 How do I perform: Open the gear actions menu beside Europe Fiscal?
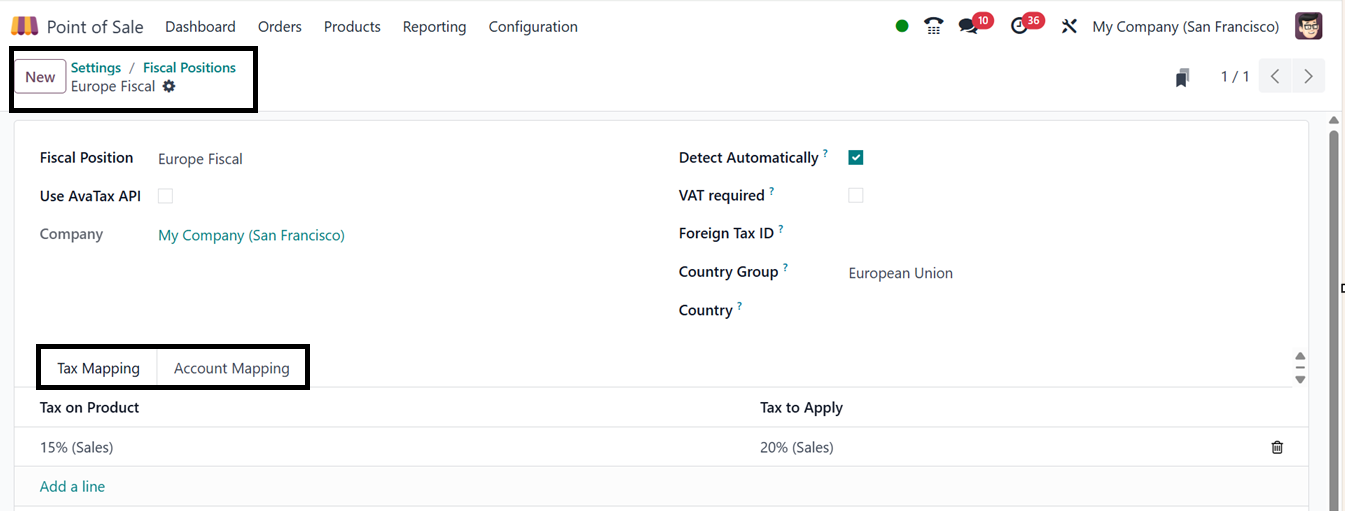tap(169, 86)
